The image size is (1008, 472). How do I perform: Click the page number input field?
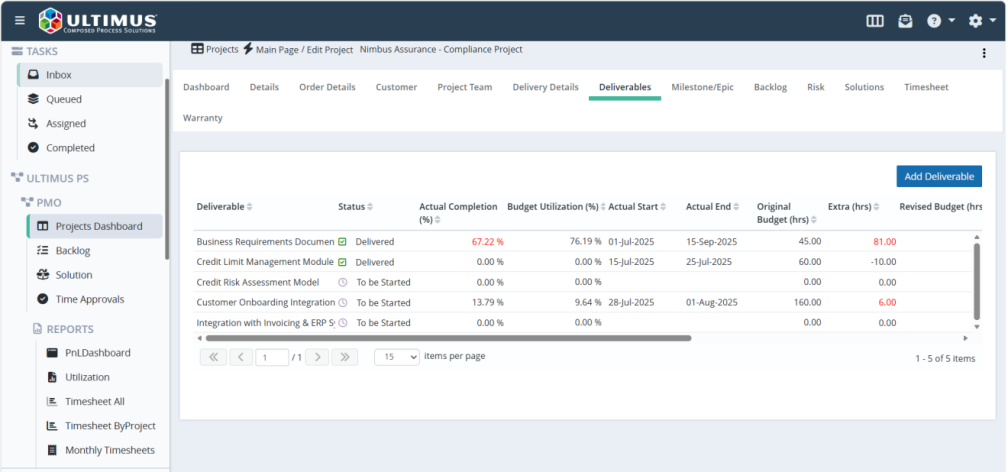[272, 357]
